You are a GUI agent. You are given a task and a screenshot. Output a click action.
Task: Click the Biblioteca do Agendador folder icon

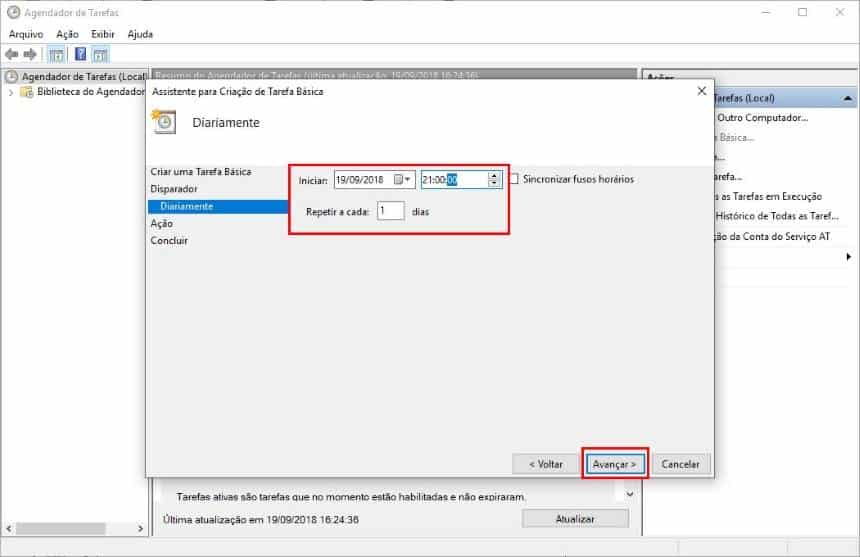click(26, 92)
